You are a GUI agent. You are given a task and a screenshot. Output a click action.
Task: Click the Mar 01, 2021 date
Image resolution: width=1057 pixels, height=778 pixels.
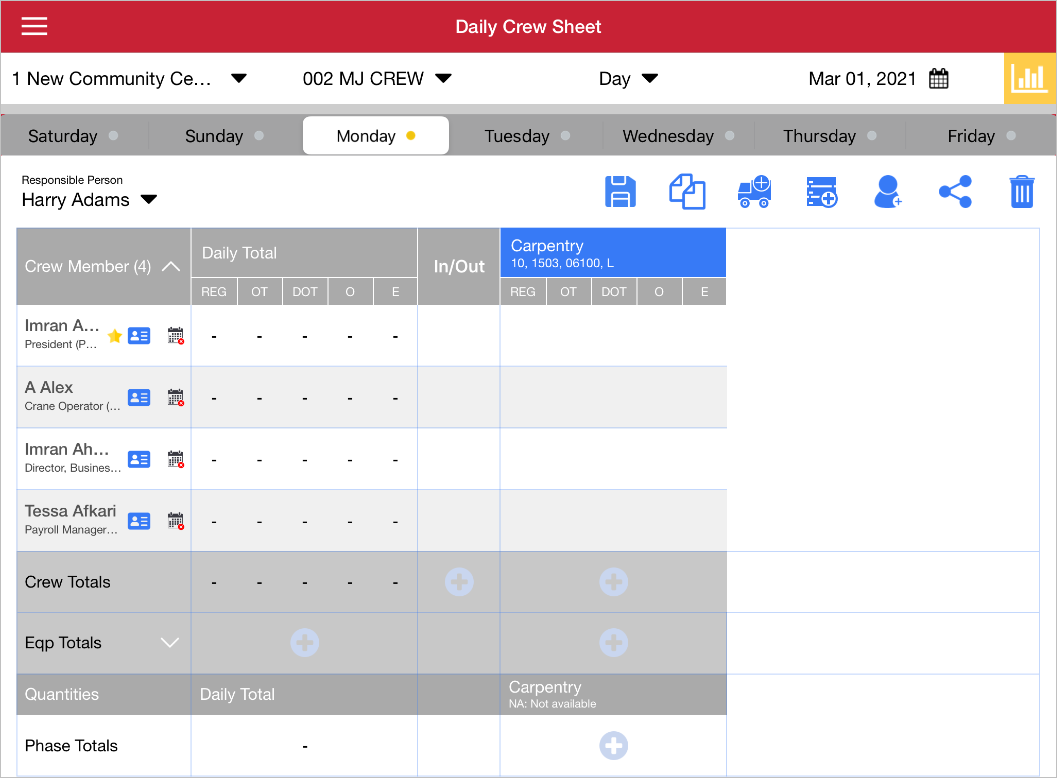(862, 79)
